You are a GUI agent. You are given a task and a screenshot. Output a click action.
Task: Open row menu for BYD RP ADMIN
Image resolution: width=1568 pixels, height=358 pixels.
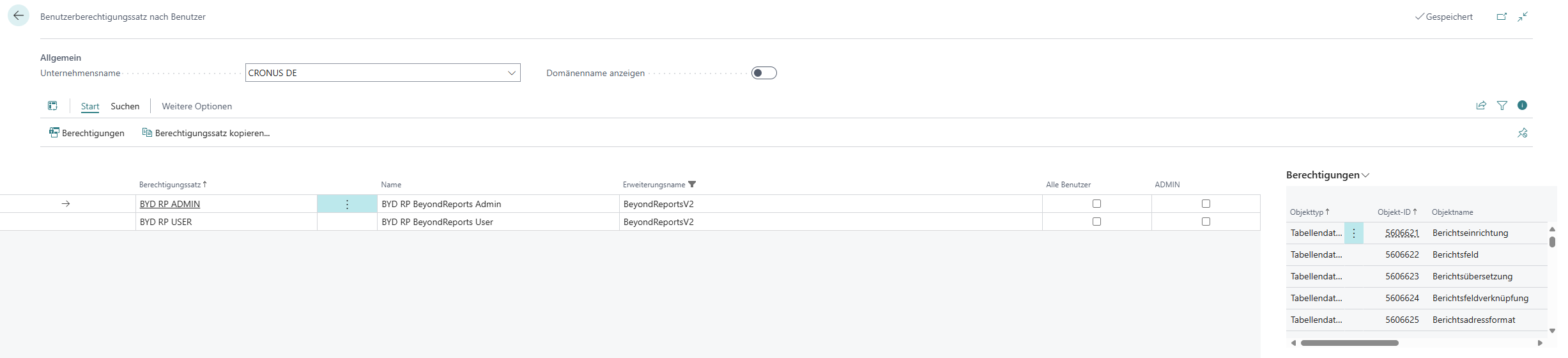347,204
